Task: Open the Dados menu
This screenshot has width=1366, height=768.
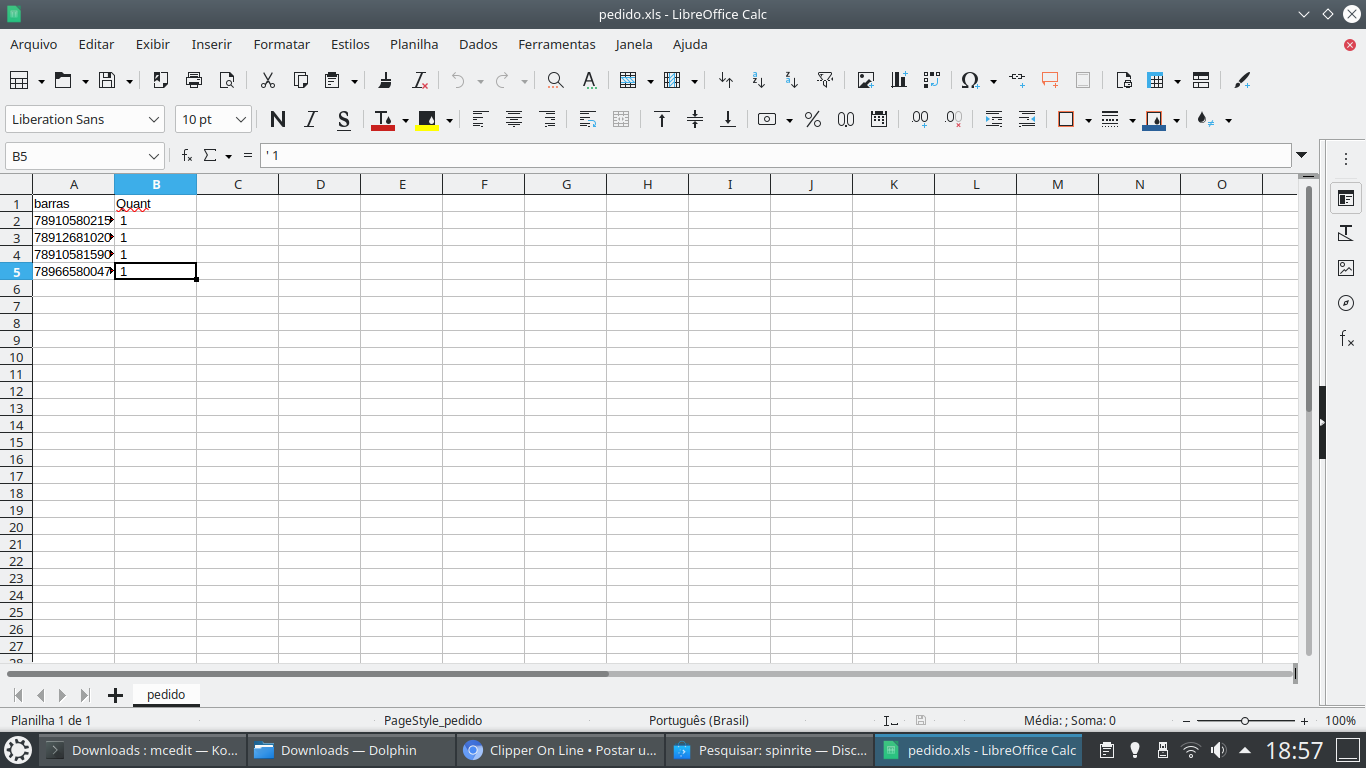Action: tap(478, 44)
